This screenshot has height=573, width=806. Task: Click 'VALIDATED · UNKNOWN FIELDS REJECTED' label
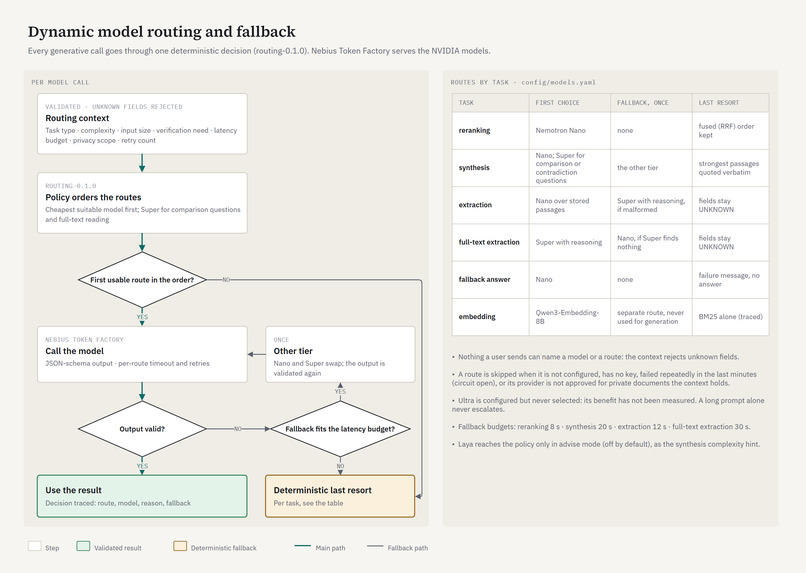114,107
